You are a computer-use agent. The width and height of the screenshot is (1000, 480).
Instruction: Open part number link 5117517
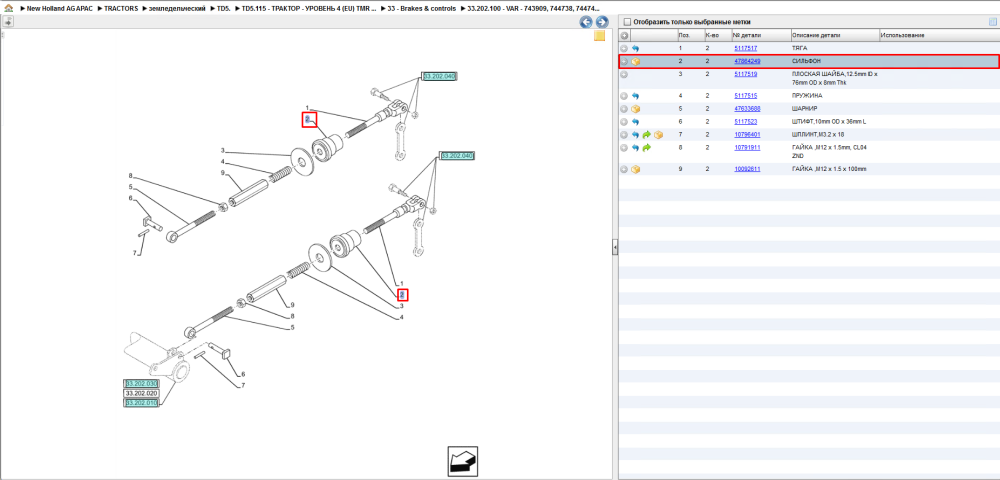pos(746,48)
